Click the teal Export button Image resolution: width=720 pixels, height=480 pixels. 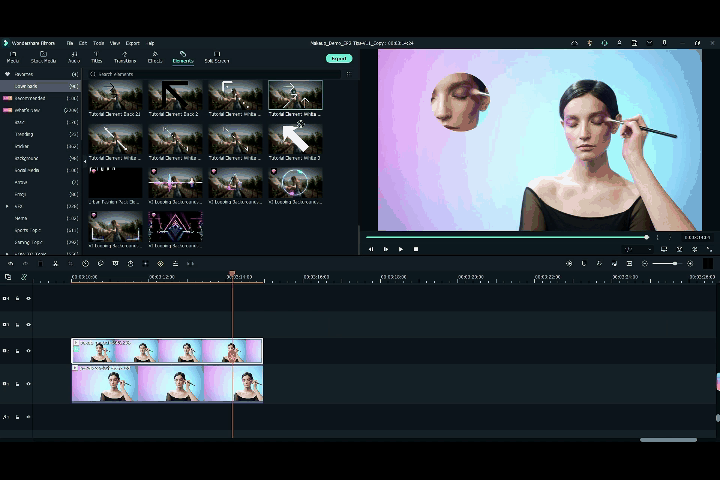[x=338, y=58]
